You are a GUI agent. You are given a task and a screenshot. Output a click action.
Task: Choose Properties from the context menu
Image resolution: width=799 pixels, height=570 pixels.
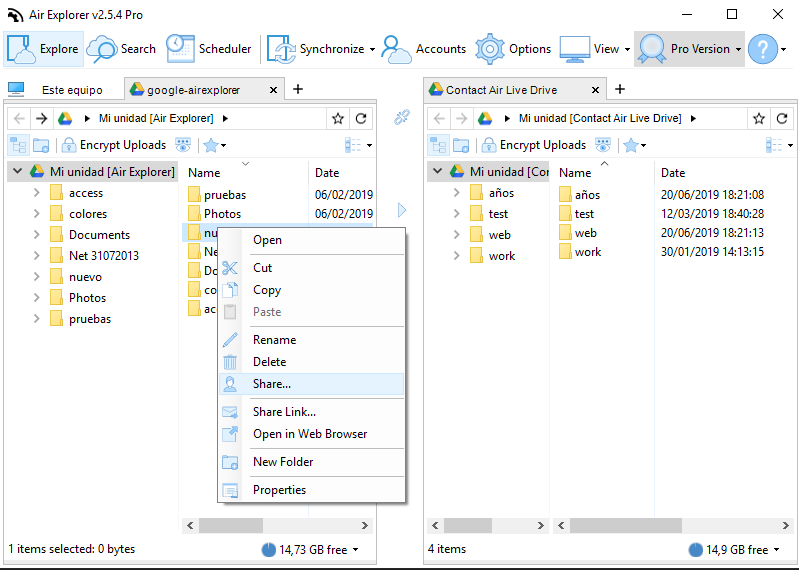click(x=311, y=490)
